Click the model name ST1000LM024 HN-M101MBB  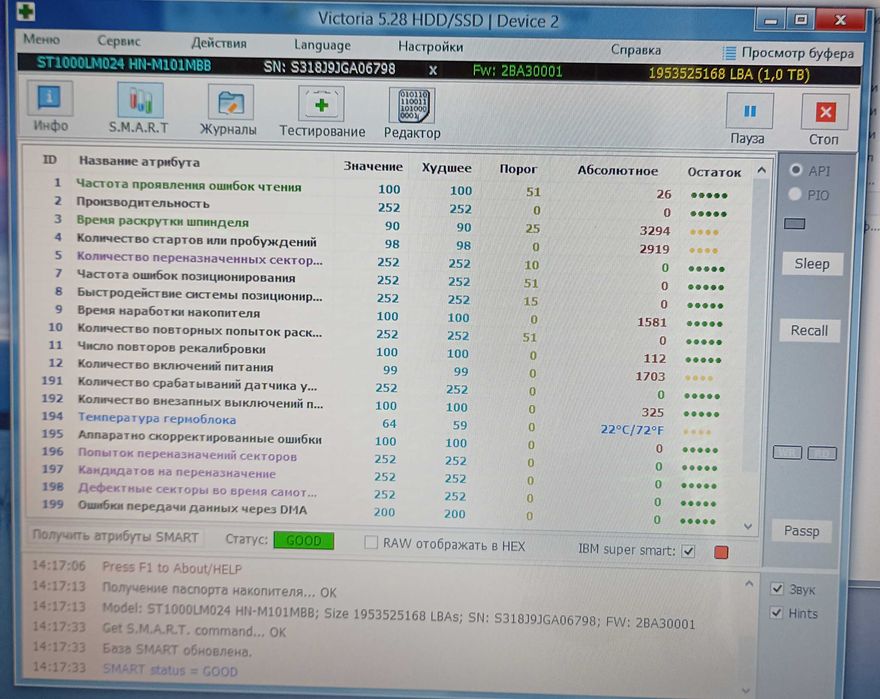pos(123,65)
